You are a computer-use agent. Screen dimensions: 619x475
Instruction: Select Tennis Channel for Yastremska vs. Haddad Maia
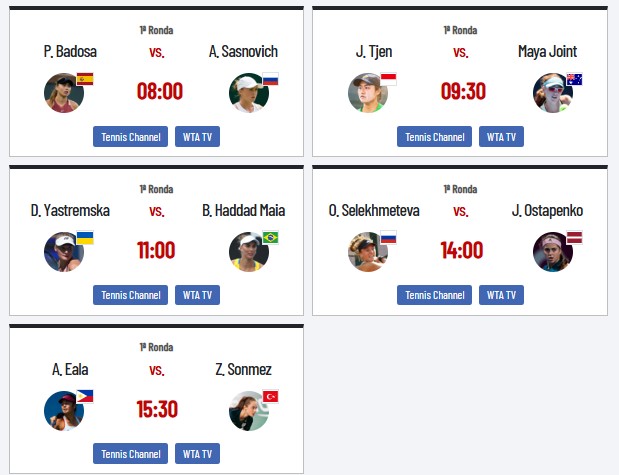(x=131, y=295)
